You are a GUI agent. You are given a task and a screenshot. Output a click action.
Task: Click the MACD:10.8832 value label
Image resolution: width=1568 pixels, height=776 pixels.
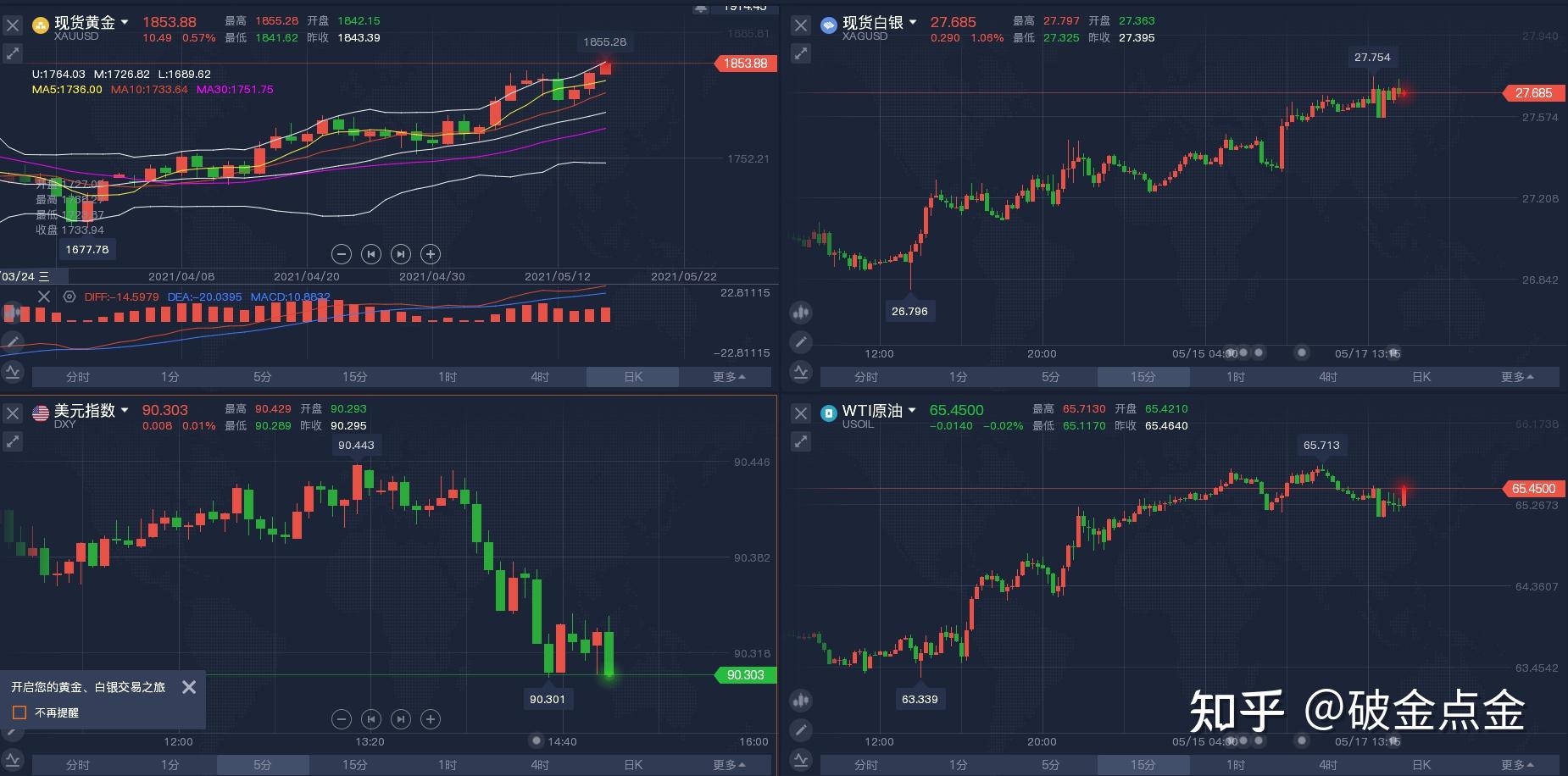click(x=290, y=297)
